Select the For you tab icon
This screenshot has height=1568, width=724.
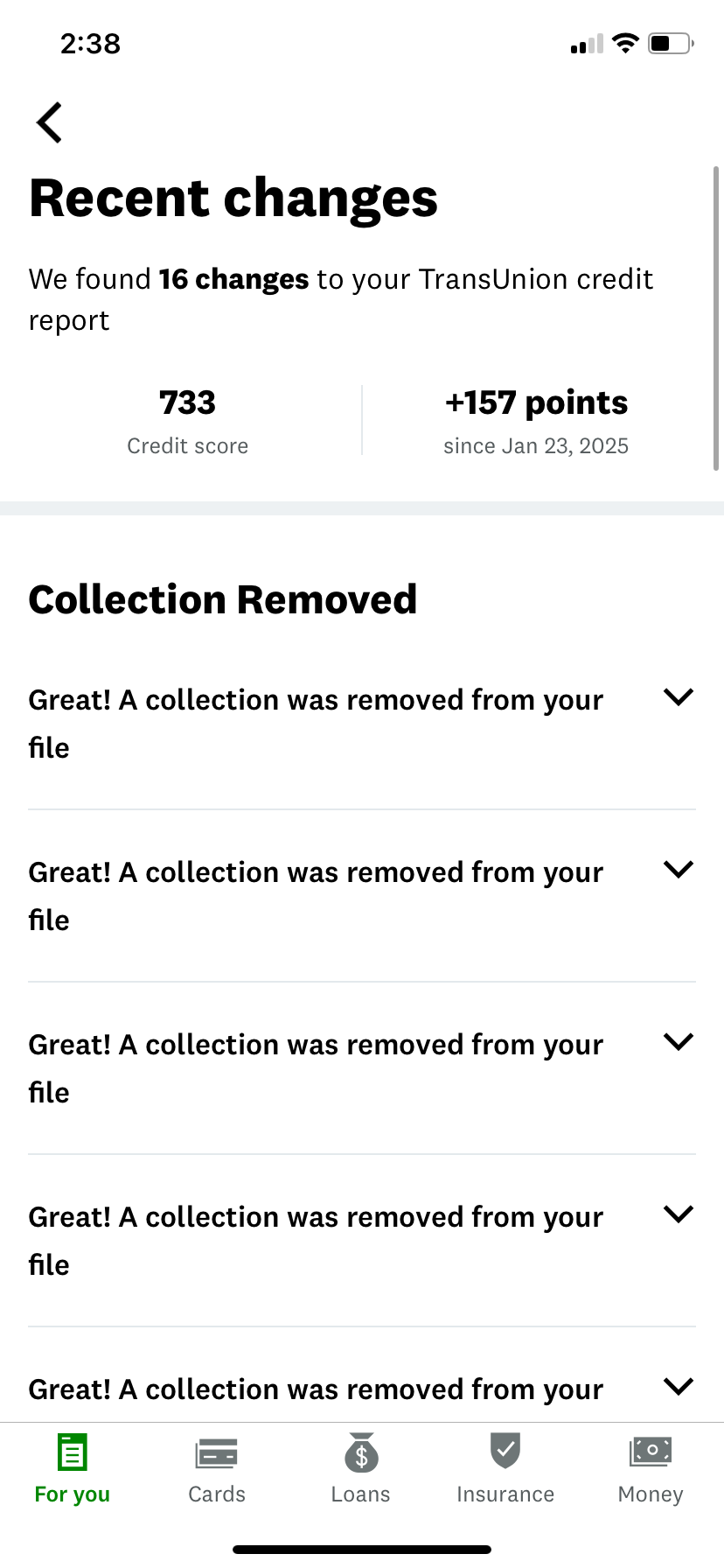[x=73, y=1451]
